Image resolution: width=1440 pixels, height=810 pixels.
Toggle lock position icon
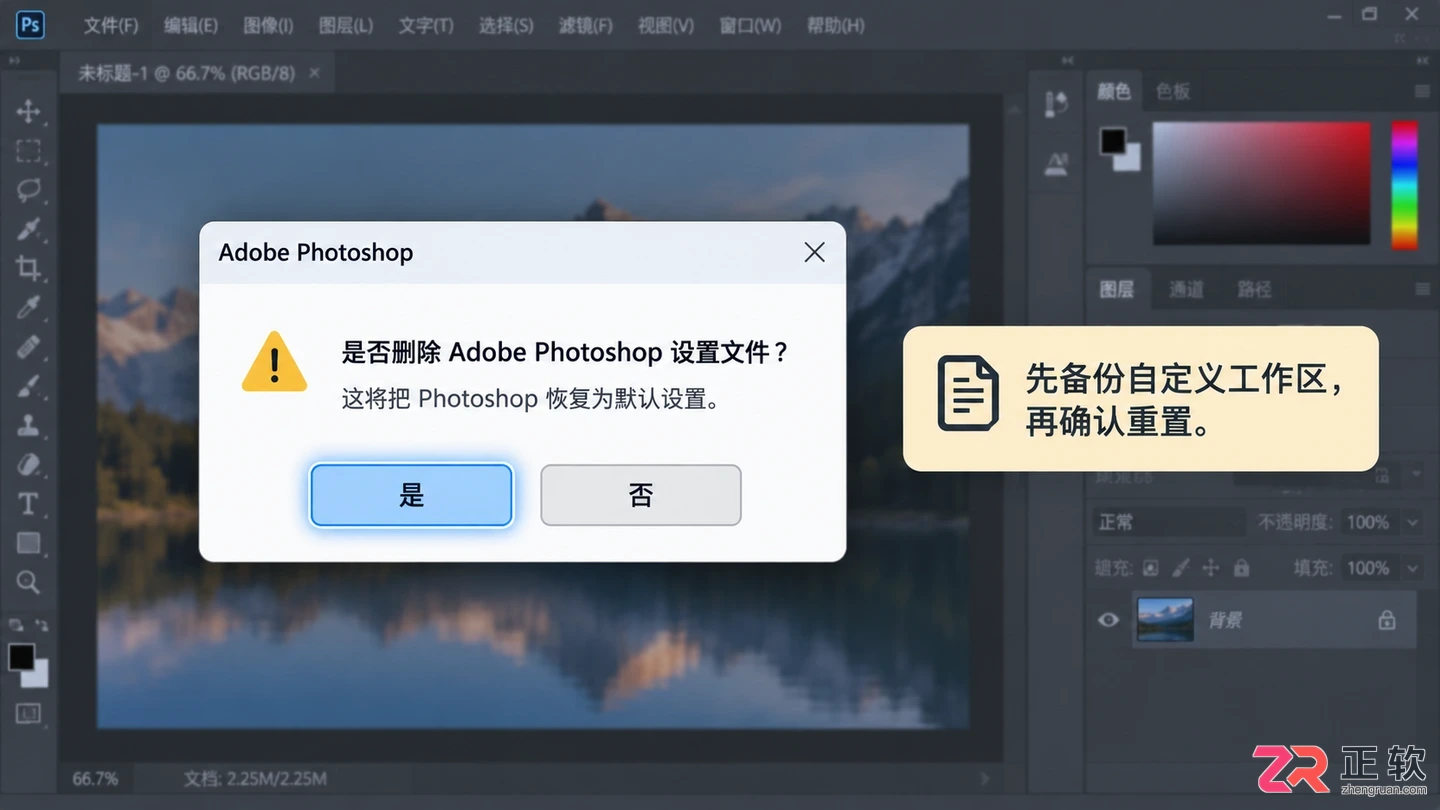(x=1211, y=568)
